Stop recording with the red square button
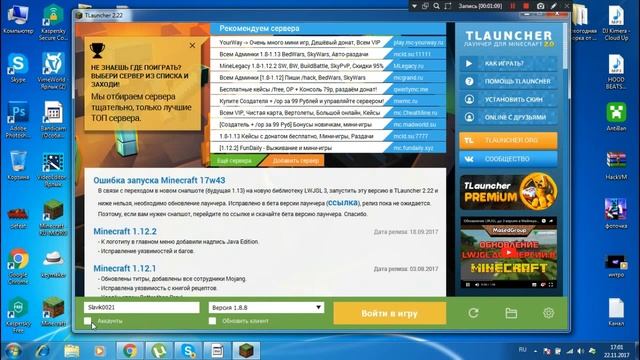The width and height of the screenshot is (640, 360). point(526,6)
